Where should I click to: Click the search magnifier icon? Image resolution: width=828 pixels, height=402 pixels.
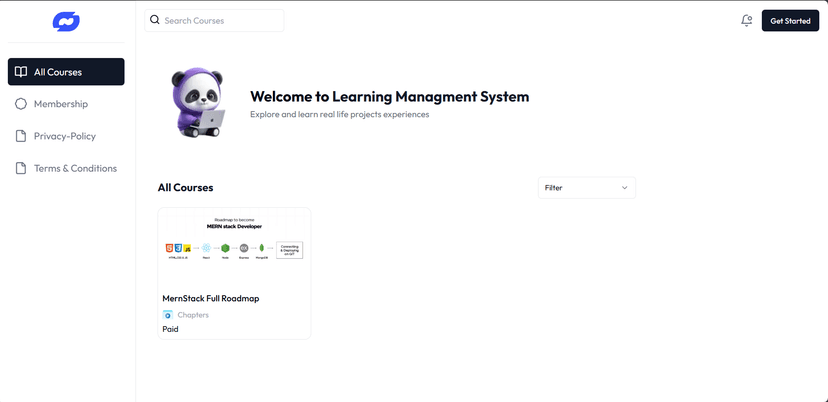tap(155, 20)
